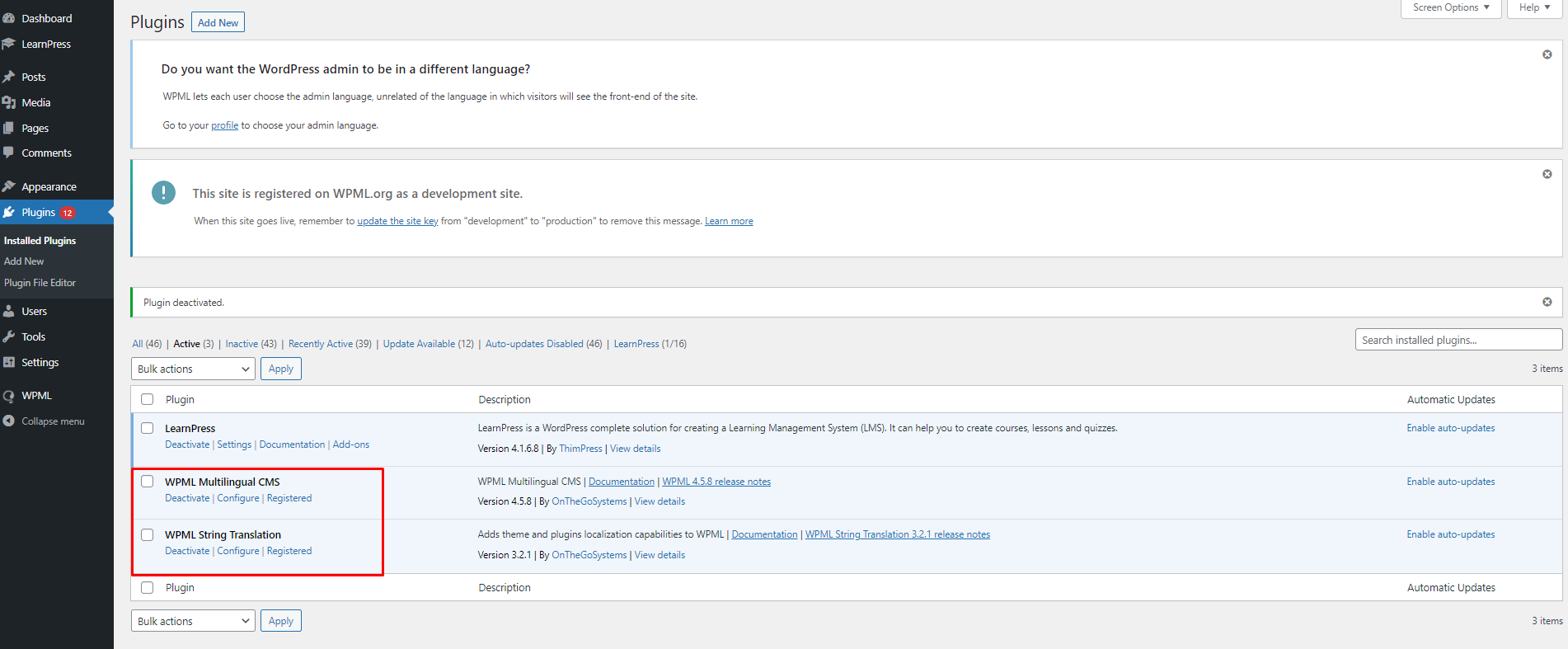
Task: Click the Collapse menu arrow icon
Action: (9, 421)
